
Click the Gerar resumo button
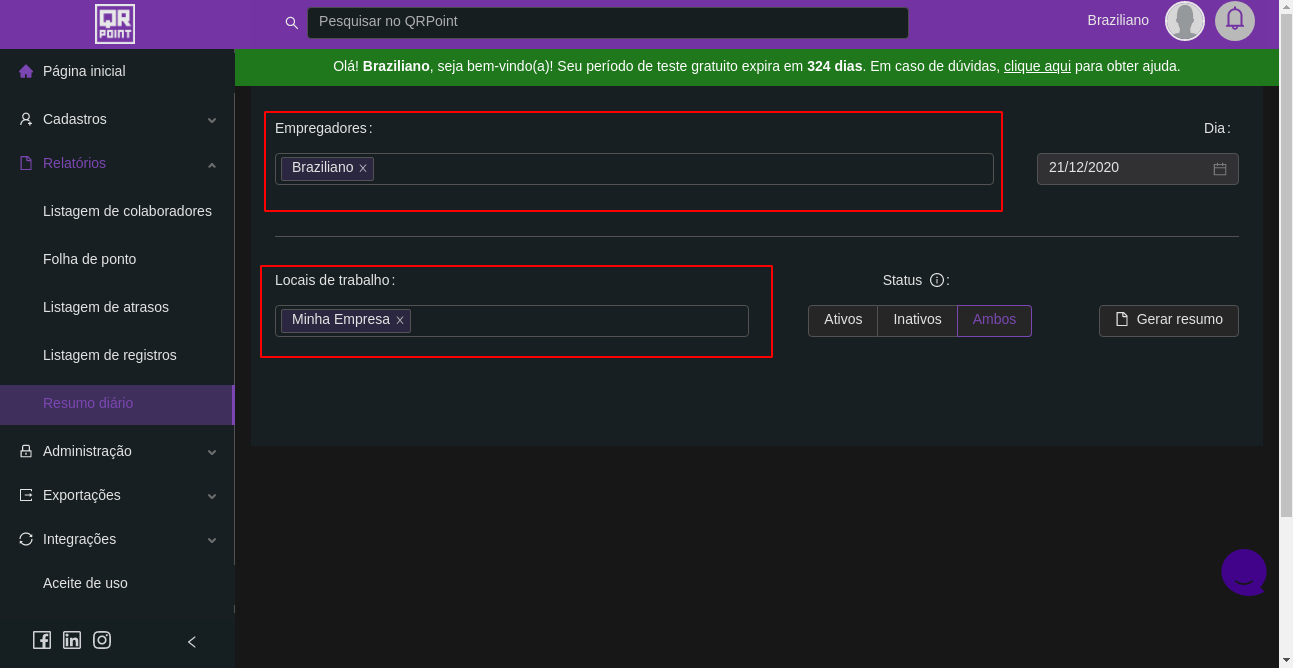[x=1168, y=320]
